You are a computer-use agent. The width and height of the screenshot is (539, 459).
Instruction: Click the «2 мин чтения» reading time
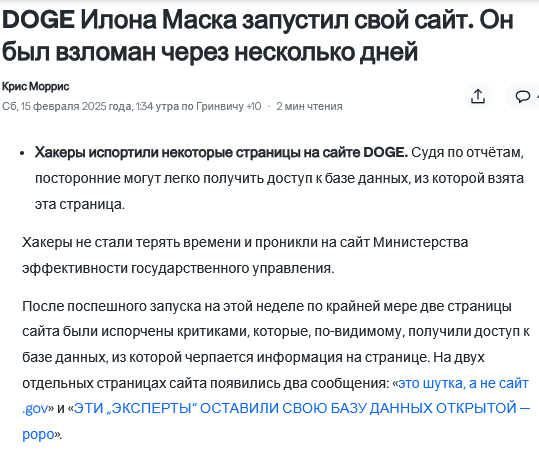point(309,106)
